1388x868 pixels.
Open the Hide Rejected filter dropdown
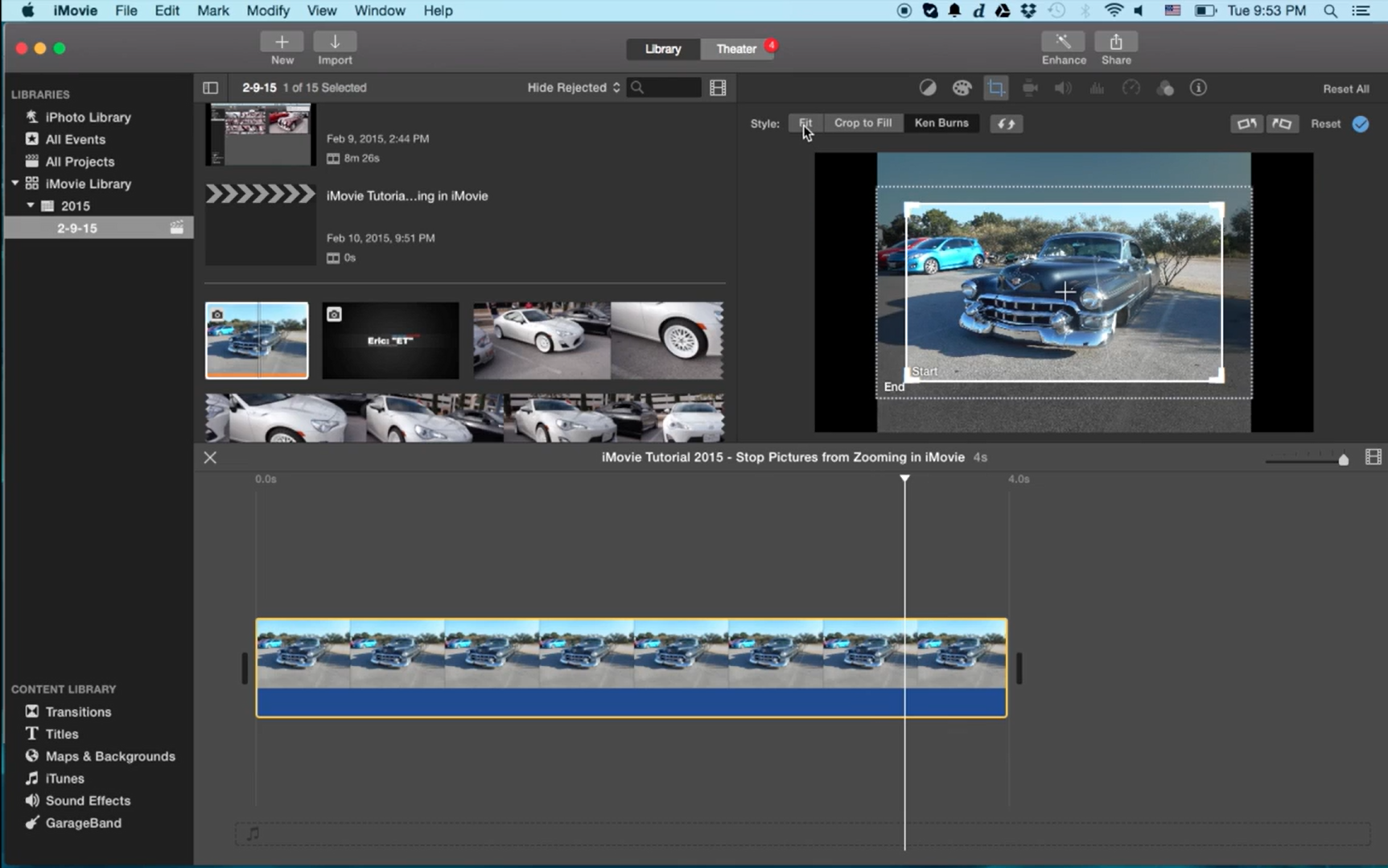572,88
